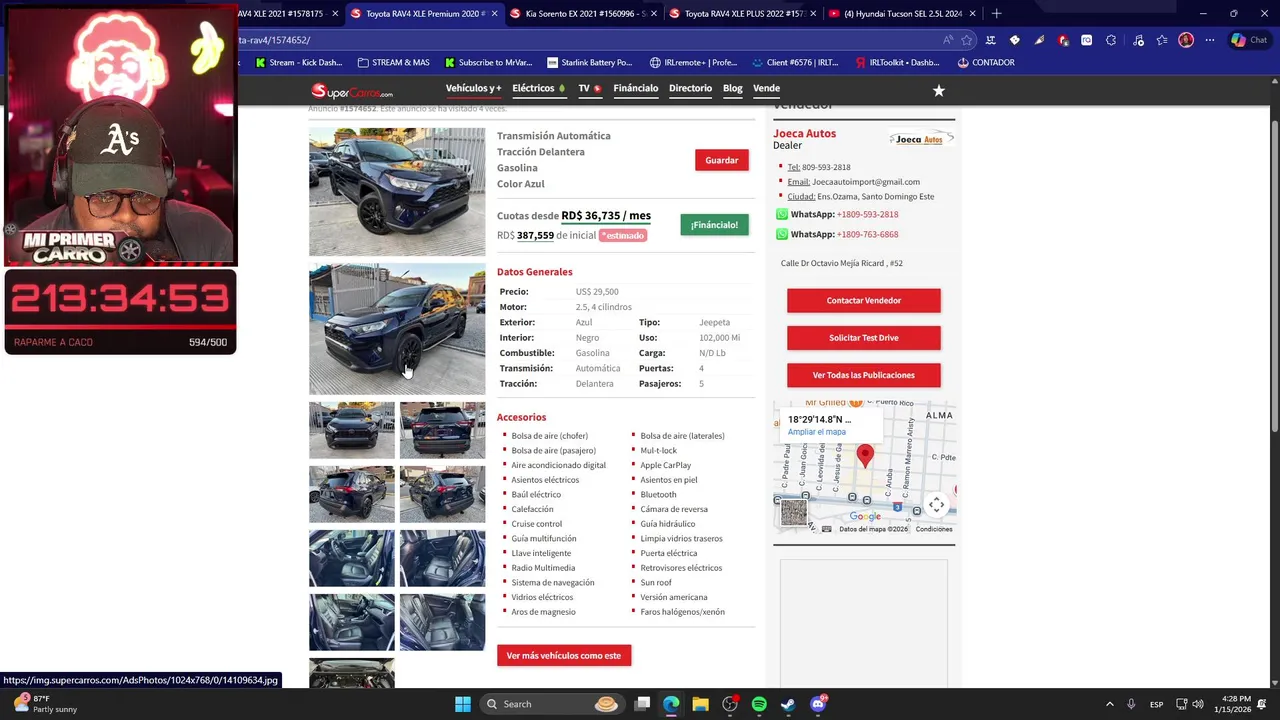
Task: Open the front view small car thumbnail
Action: pyautogui.click(x=352, y=430)
